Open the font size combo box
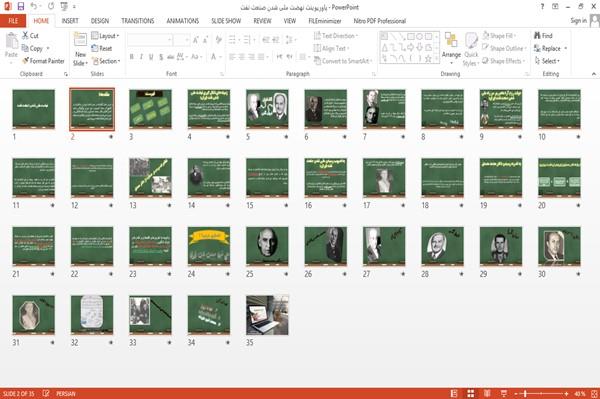The width and height of the screenshot is (600, 399). [181, 40]
